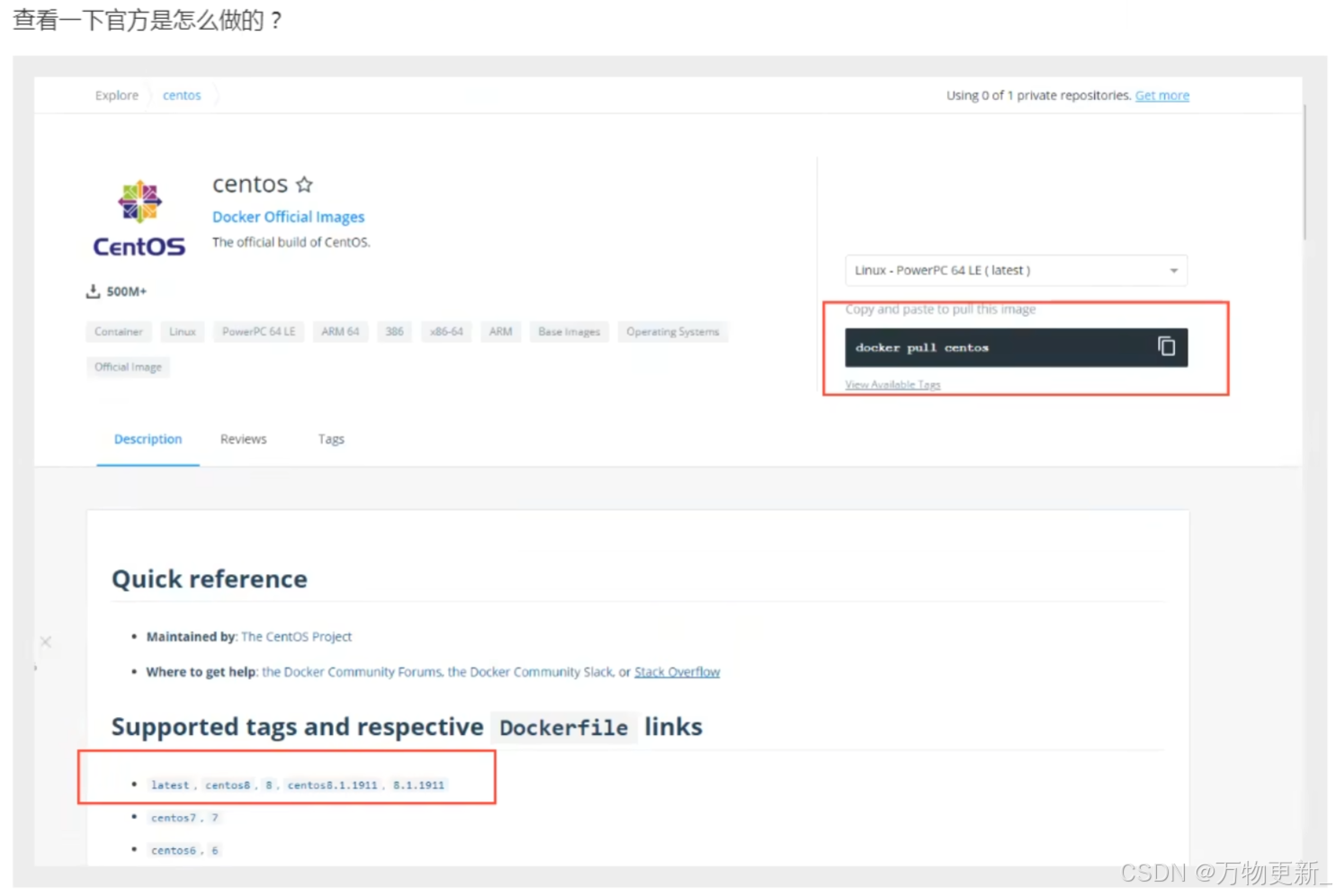Open the centos breadcrumb link
Viewport: 1336px width, 896px height.
(x=182, y=95)
